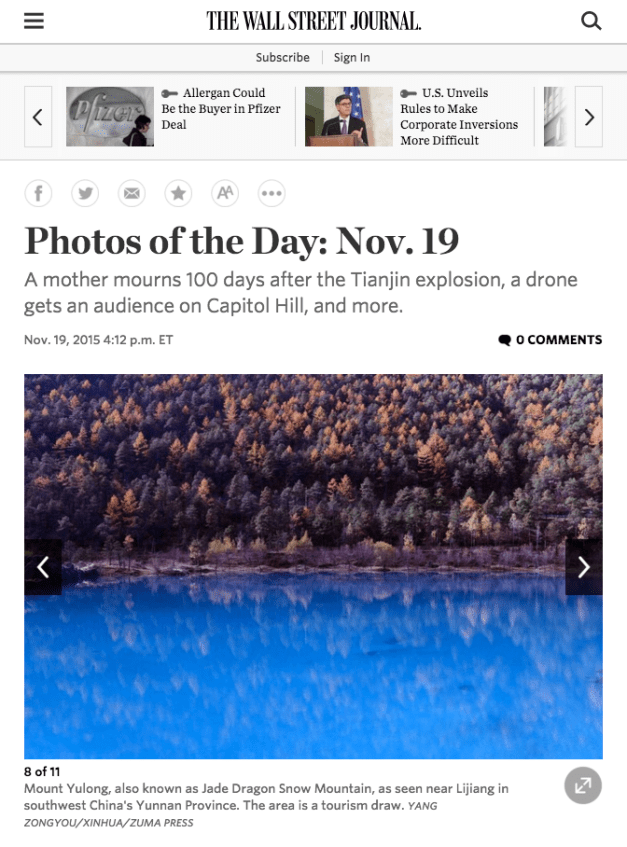The height and width of the screenshot is (847, 627).
Task: Click the Pfizer story thumbnail
Action: click(110, 117)
